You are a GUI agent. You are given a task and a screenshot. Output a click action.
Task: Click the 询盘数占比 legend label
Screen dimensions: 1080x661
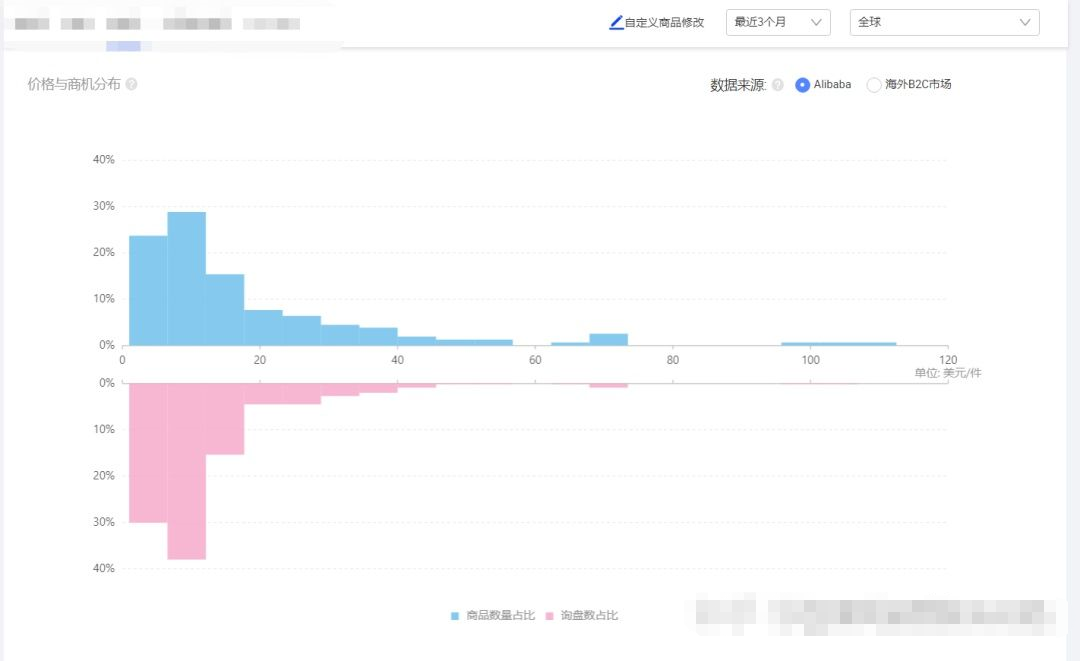590,616
